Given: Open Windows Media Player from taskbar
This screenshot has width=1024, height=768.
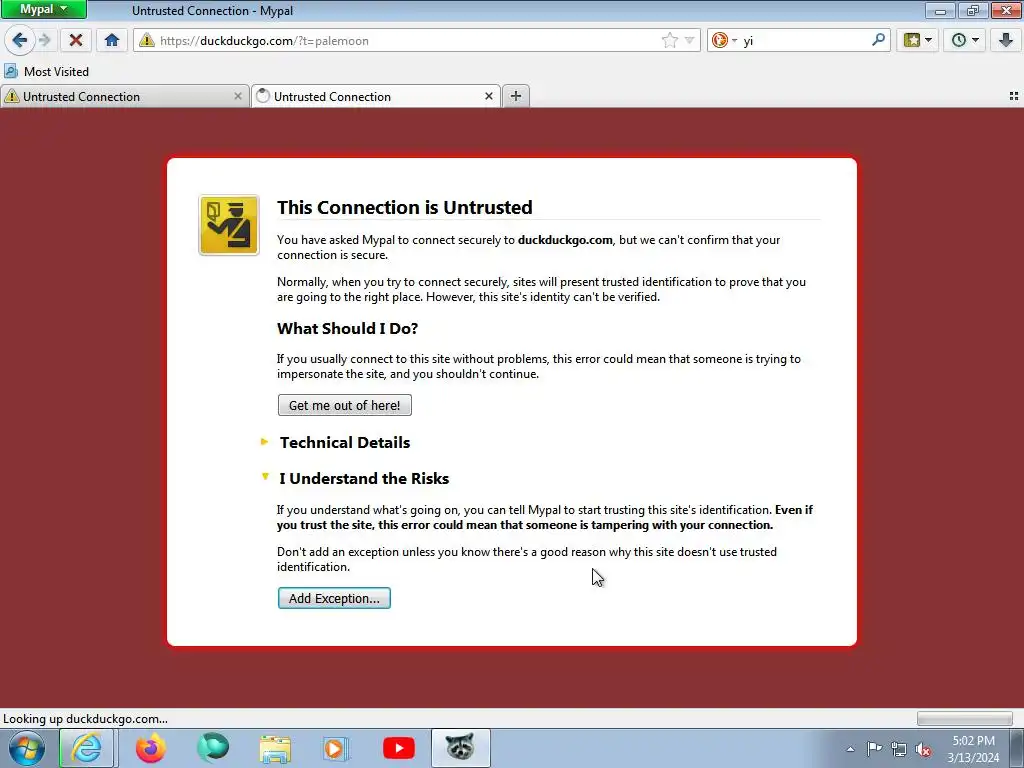Looking at the screenshot, I should pos(336,748).
